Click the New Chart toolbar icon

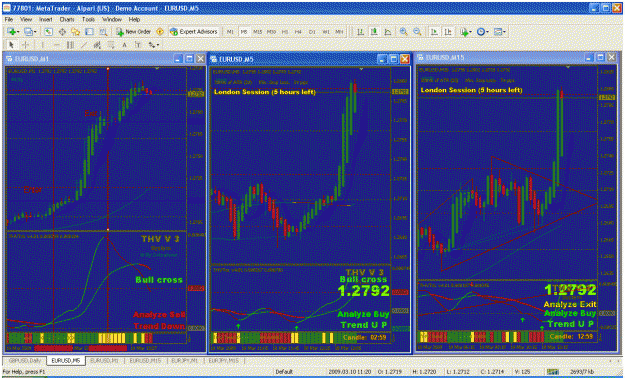(11, 32)
